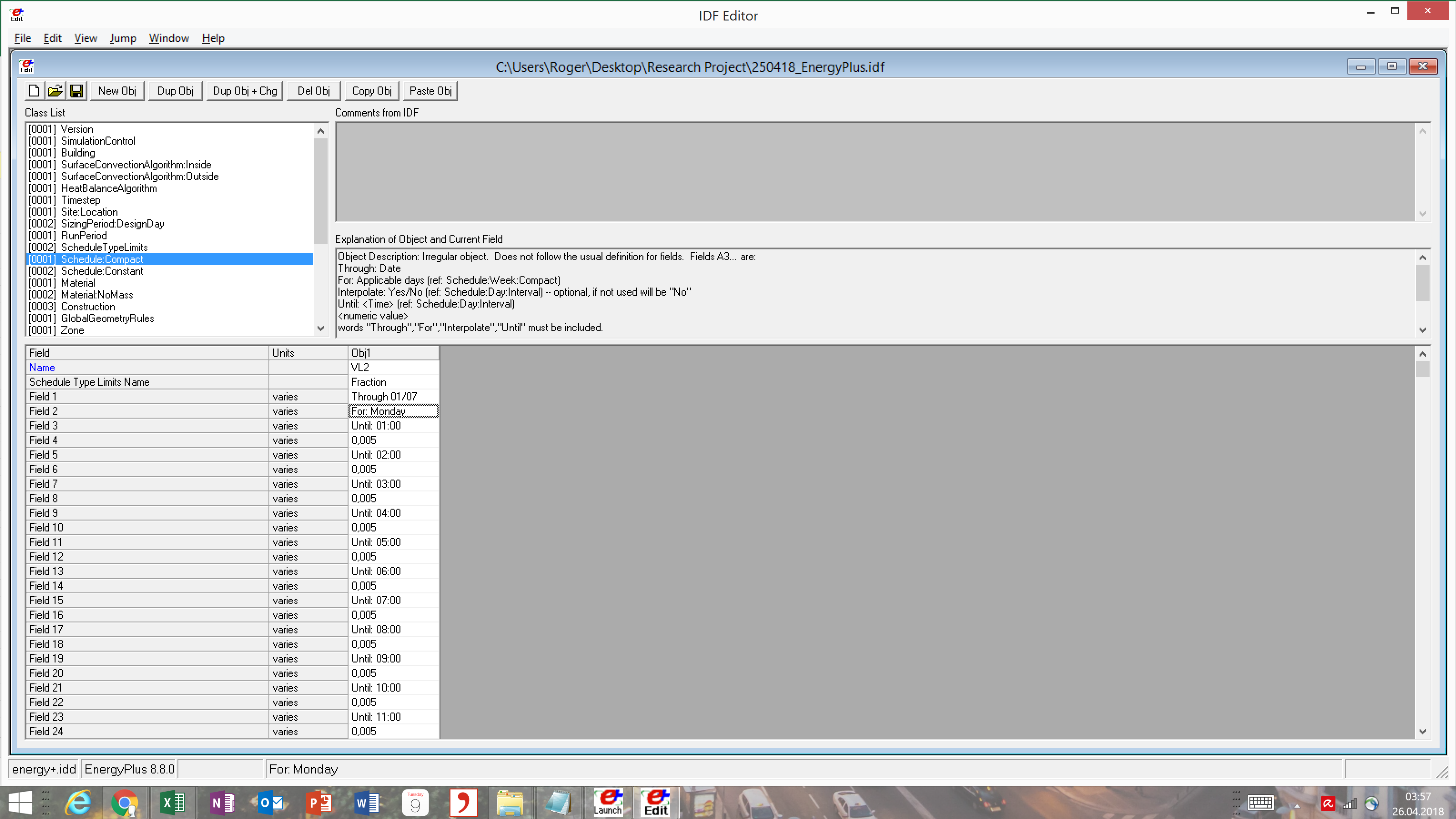Click field table scroll down arrow
1456x819 pixels.
click(x=1423, y=731)
